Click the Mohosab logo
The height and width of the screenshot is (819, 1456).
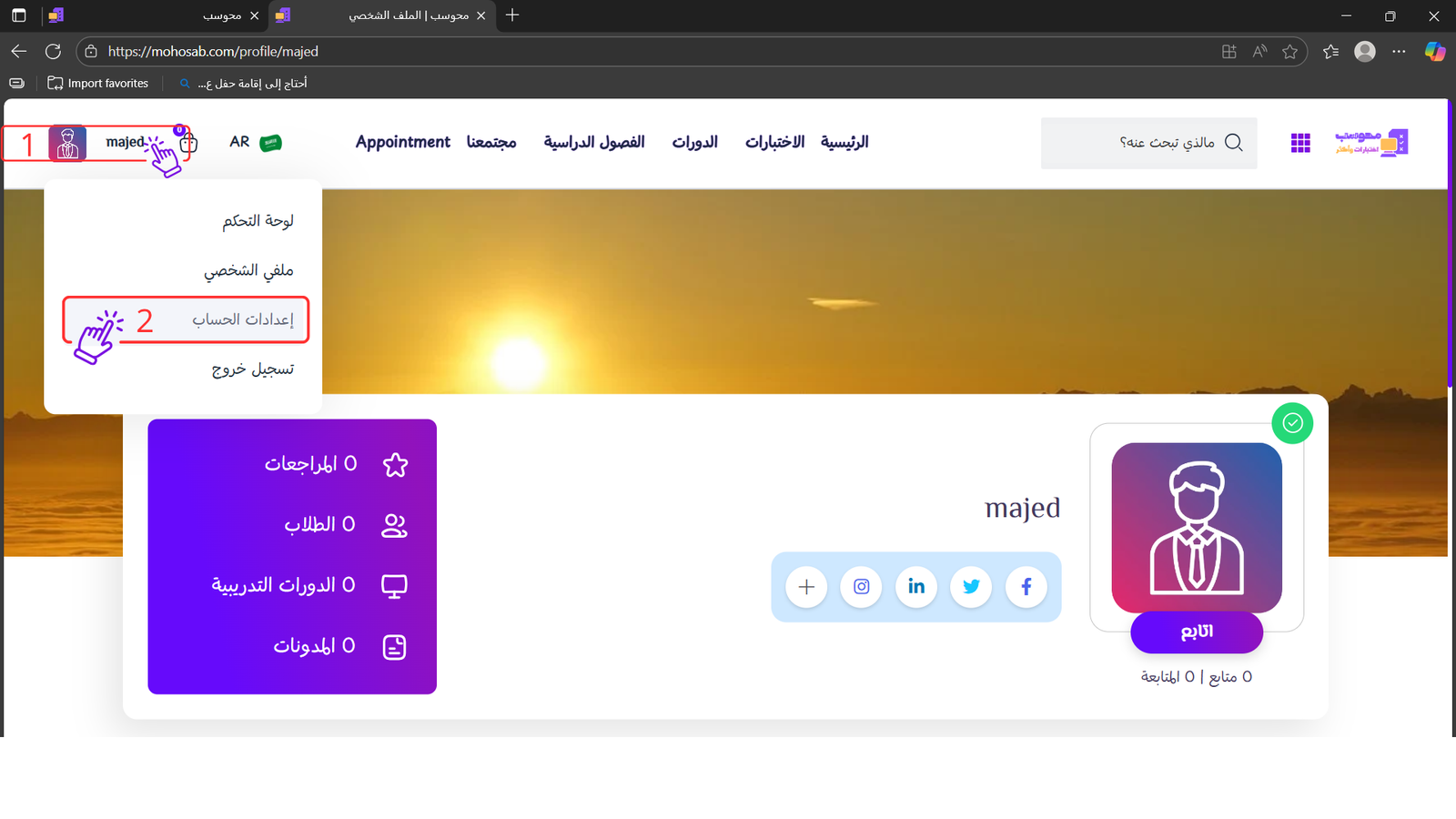click(x=1371, y=143)
